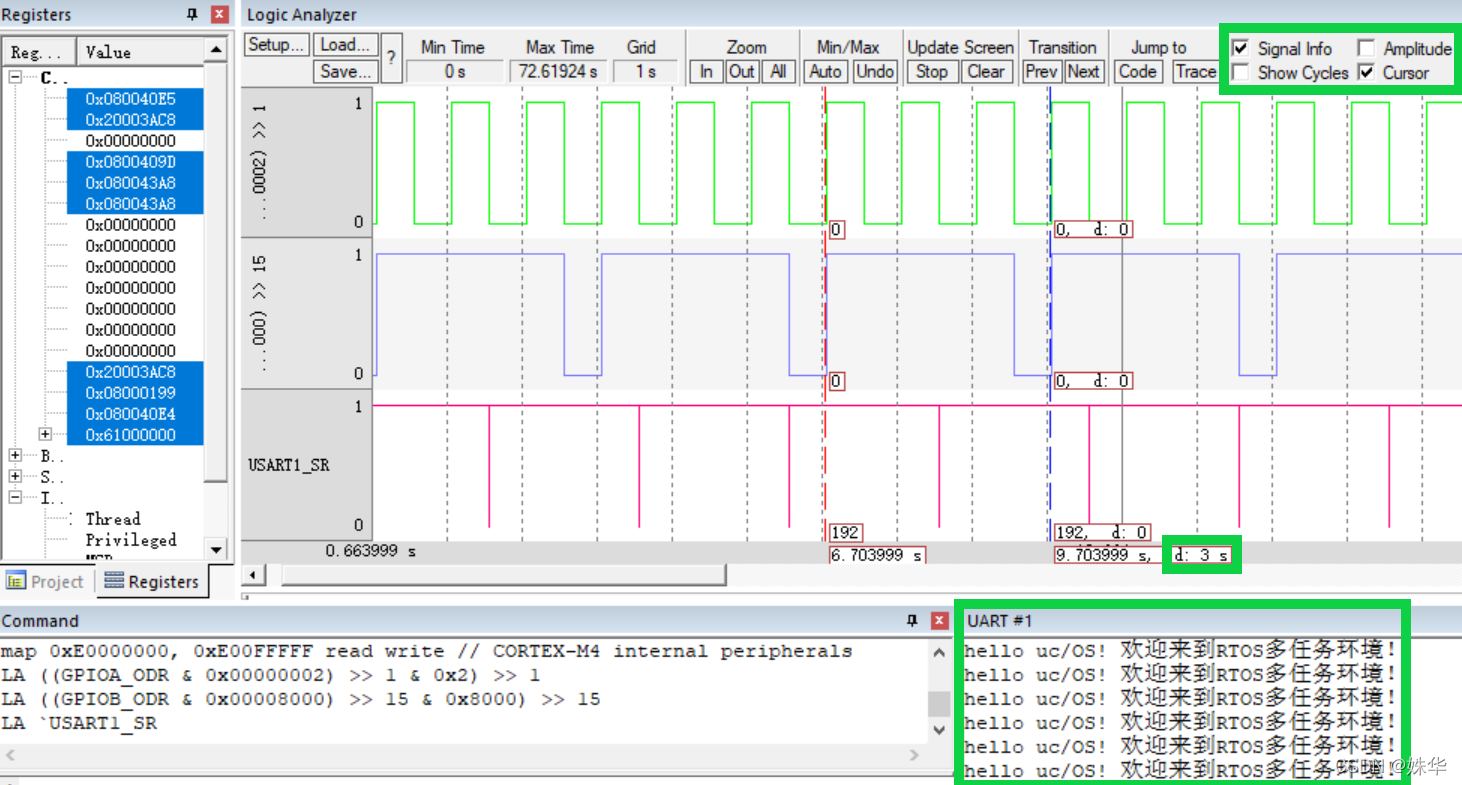This screenshot has height=785, width=1462.
Task: Collapse the I.. register group
Action: click(x=16, y=497)
